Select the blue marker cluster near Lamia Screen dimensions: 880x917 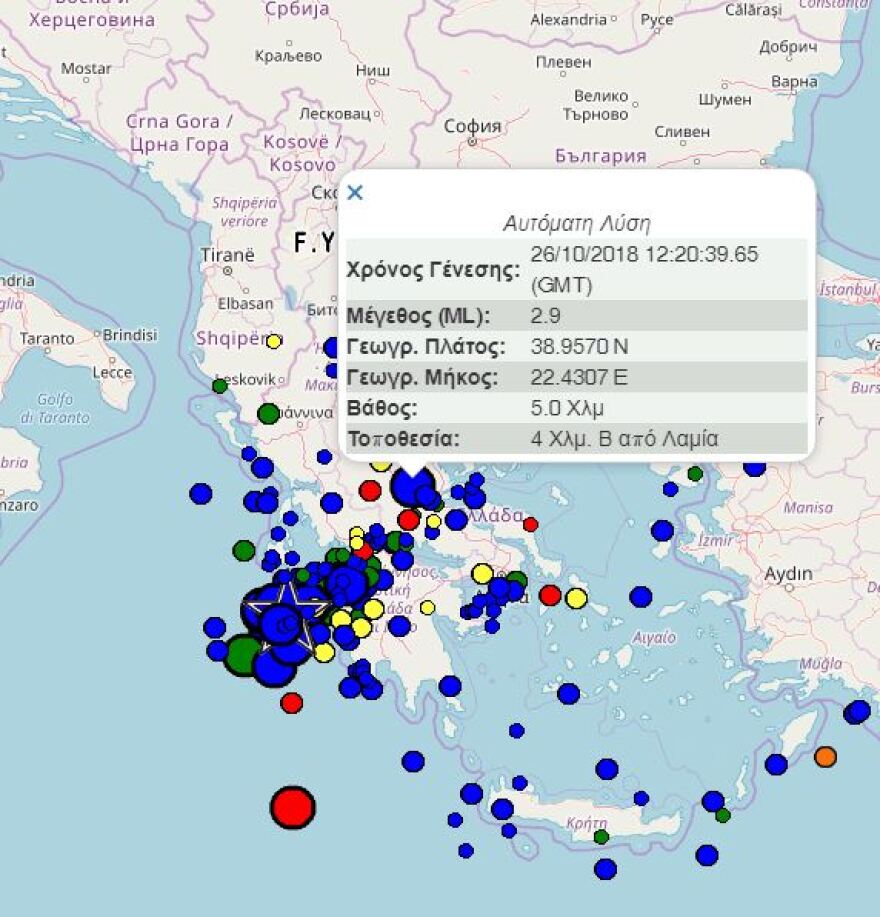pyautogui.click(x=412, y=488)
